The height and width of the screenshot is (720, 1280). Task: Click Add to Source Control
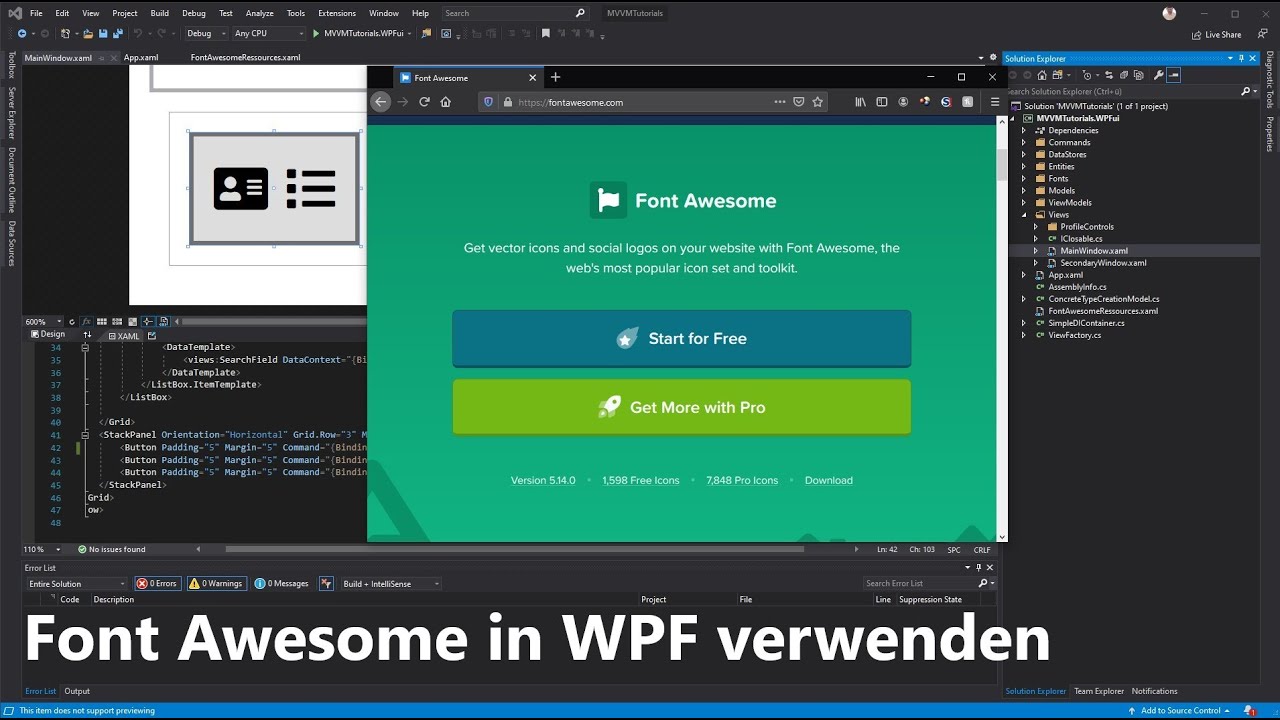coord(1180,710)
